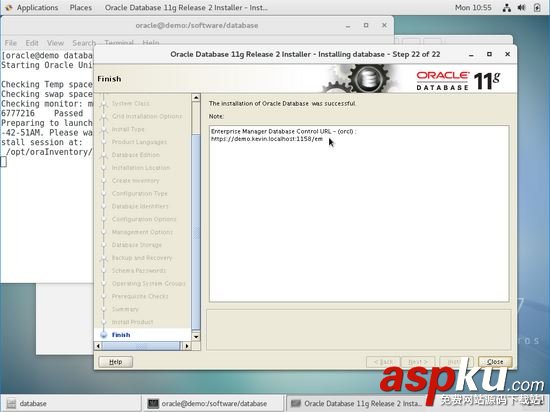Select the Operating System Groups step
The height and width of the screenshot is (412, 550).
(148, 283)
